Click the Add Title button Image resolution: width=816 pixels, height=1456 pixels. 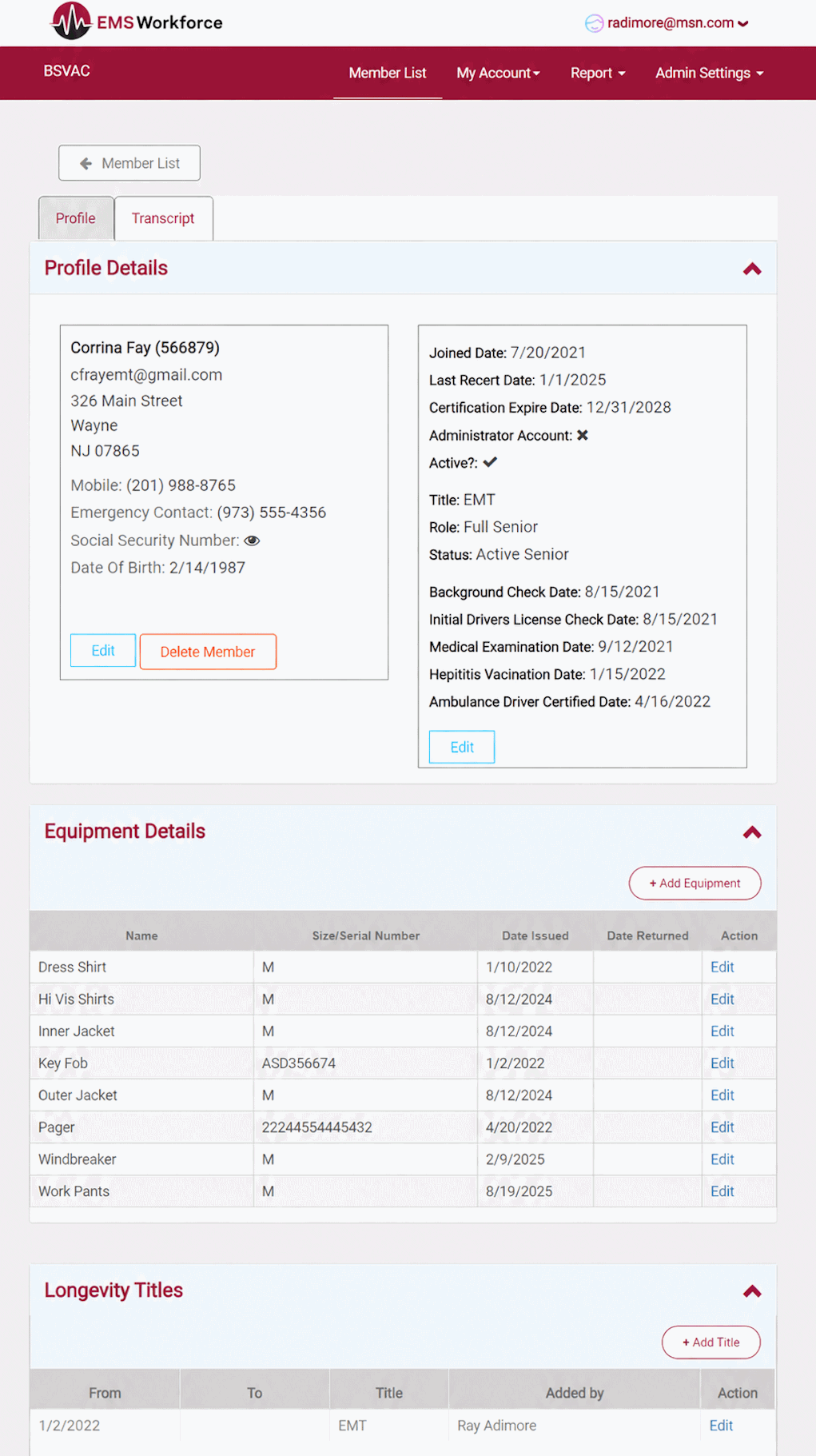[x=711, y=1342]
